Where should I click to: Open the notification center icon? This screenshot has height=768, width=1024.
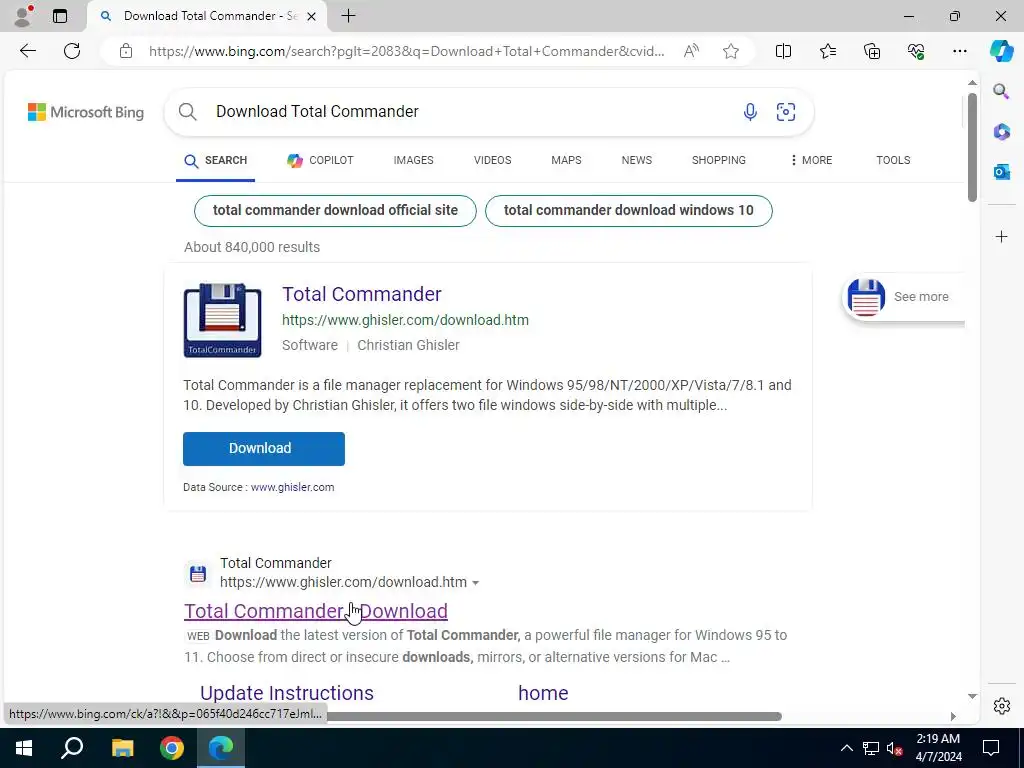pyautogui.click(x=991, y=748)
